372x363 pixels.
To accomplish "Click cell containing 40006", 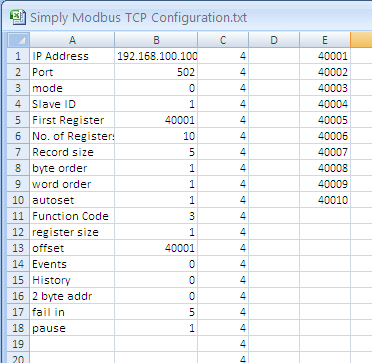I will click(325, 136).
